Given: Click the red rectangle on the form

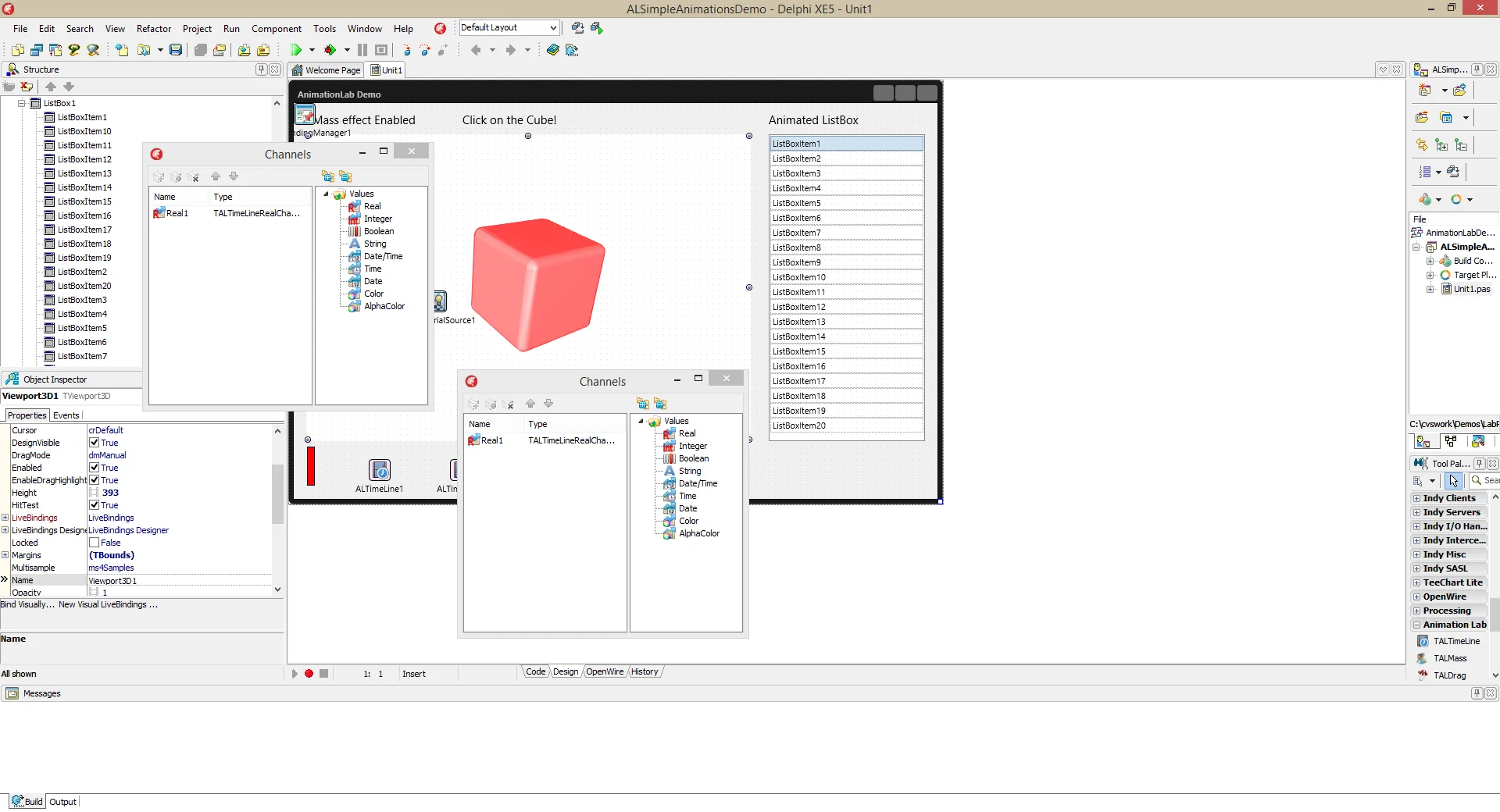Looking at the screenshot, I should pos(311,466).
